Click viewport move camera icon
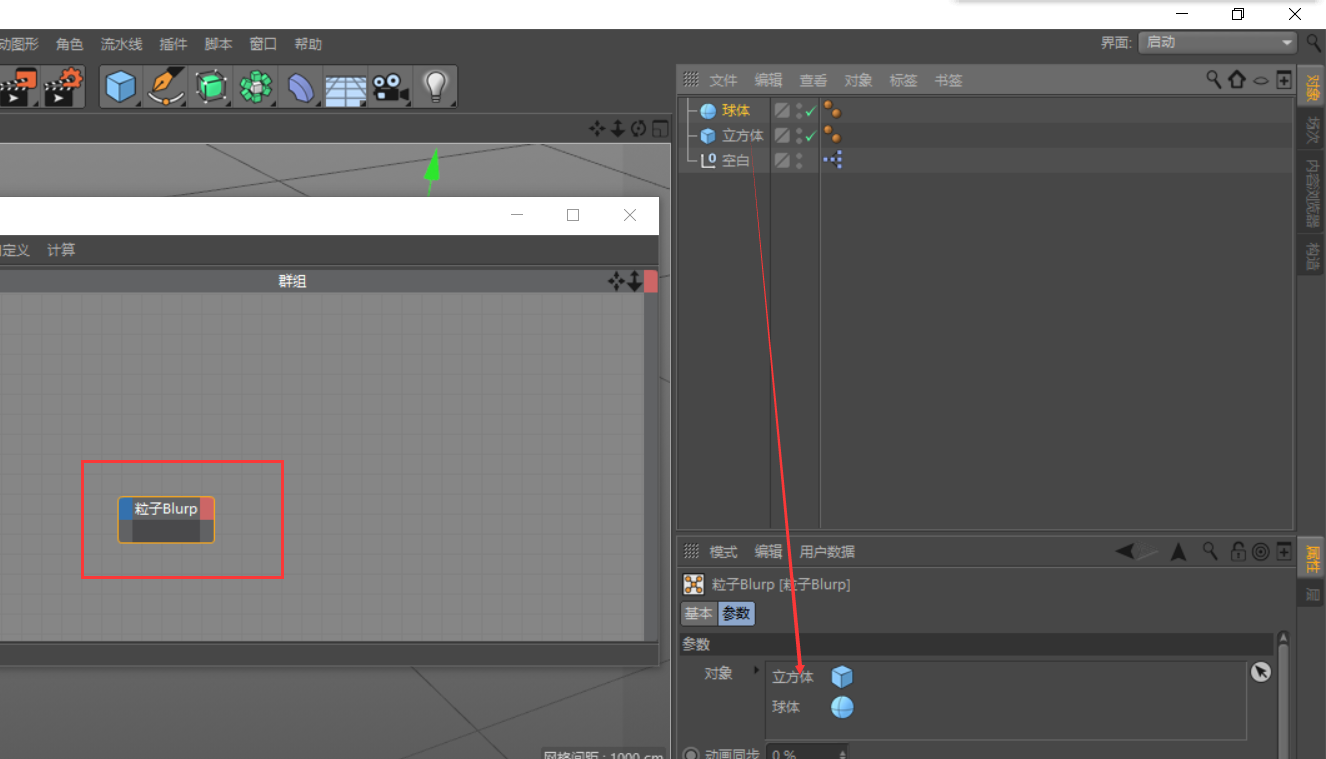The height and width of the screenshot is (759, 1326). click(x=597, y=128)
